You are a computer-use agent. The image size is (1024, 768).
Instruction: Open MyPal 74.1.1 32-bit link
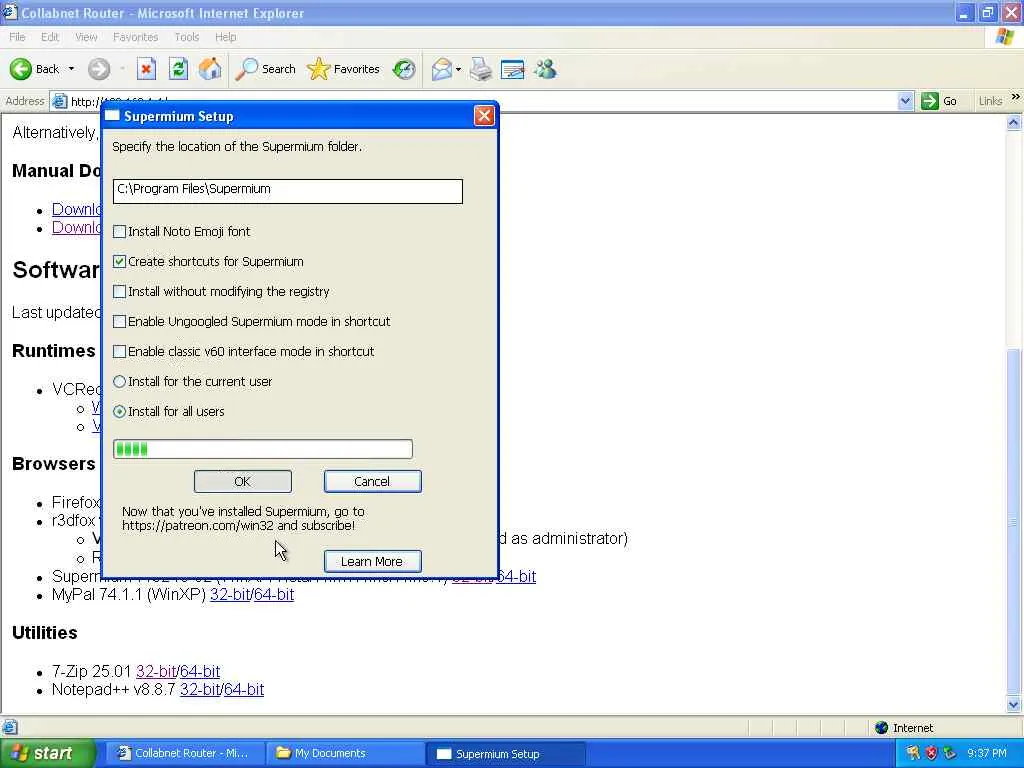pyautogui.click(x=229, y=595)
